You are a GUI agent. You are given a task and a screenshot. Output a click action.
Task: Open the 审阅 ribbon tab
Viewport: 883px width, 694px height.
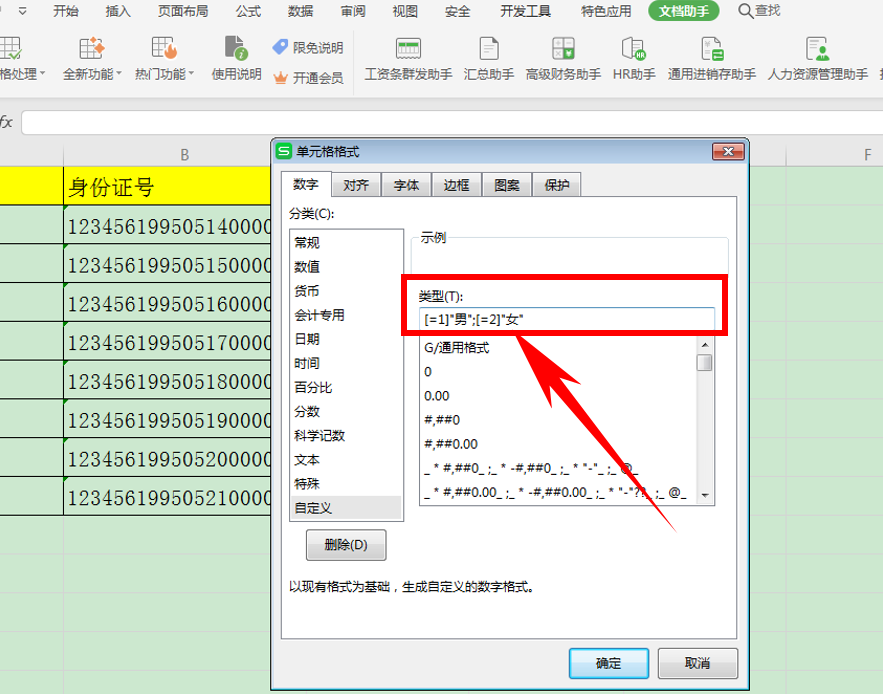click(x=353, y=11)
